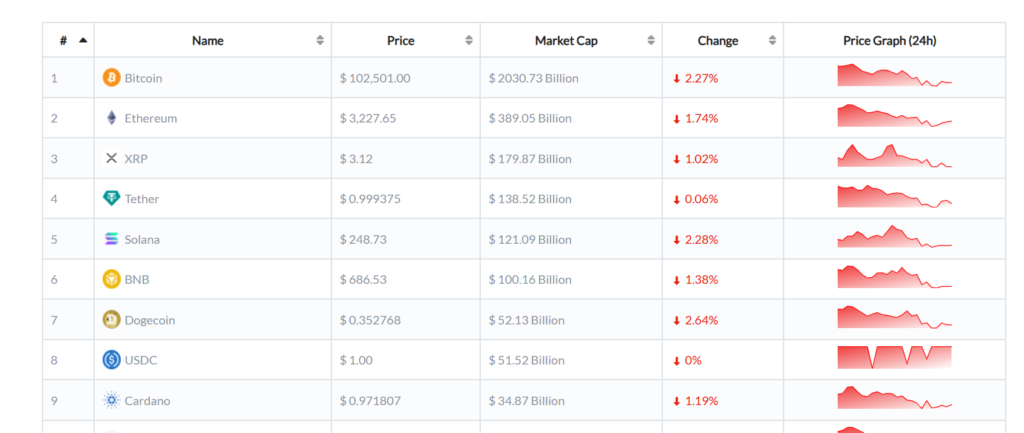This screenshot has height=433, width=1024.
Task: Click USDC's red down-arrow change icon
Action: pos(677,361)
